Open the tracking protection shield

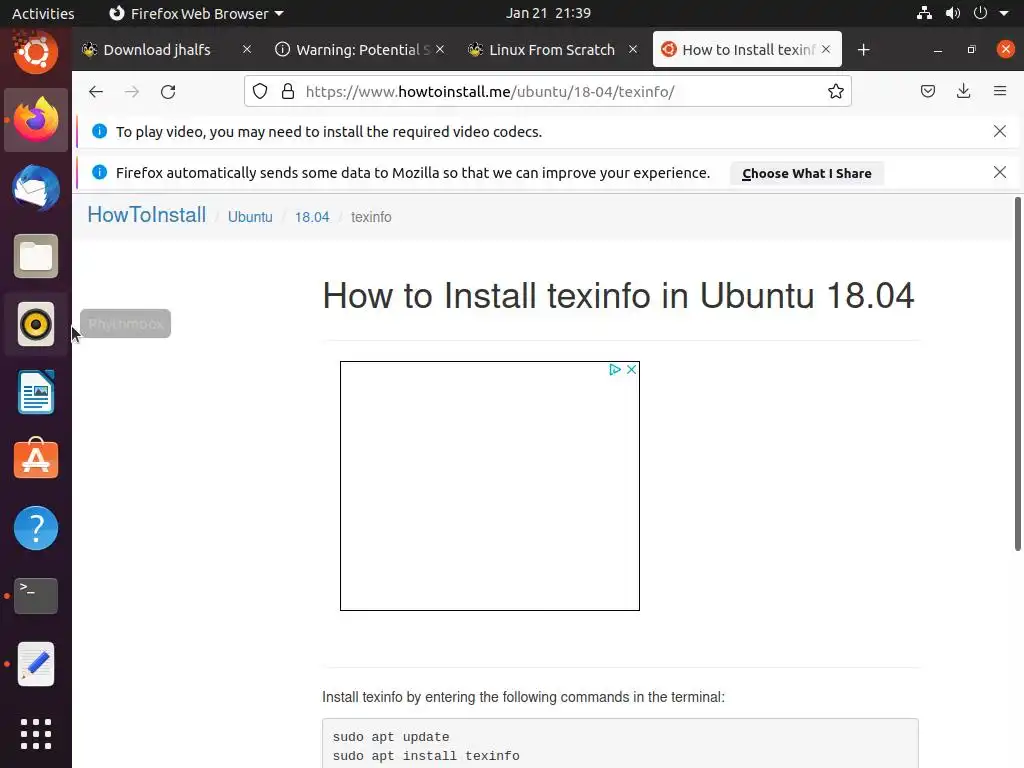pyautogui.click(x=260, y=91)
